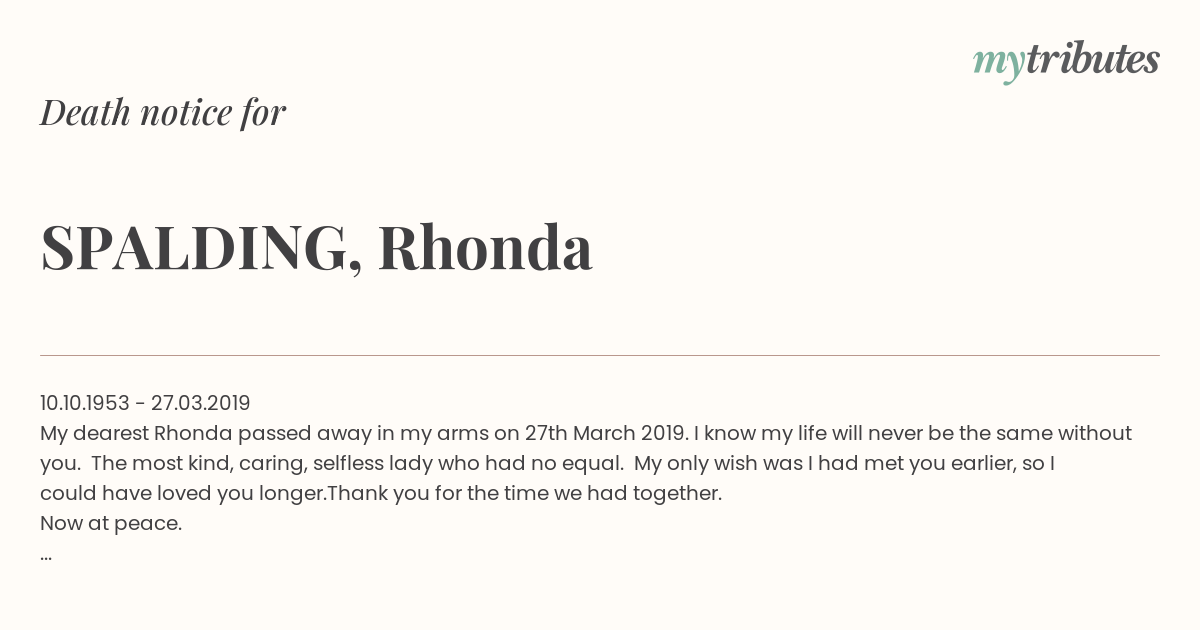The width and height of the screenshot is (1200, 630).
Task: Click the text "27th March 2019"
Action: pyautogui.click(x=606, y=433)
